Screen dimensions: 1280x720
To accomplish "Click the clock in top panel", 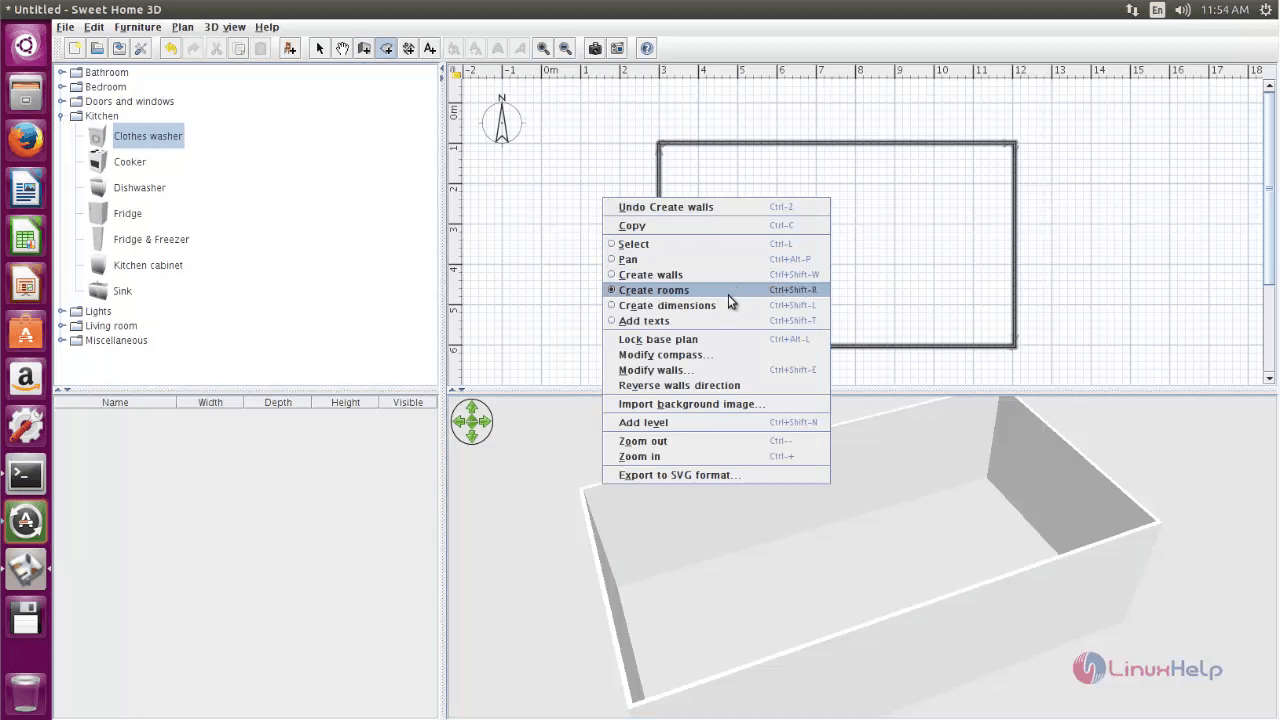I will click(1225, 10).
